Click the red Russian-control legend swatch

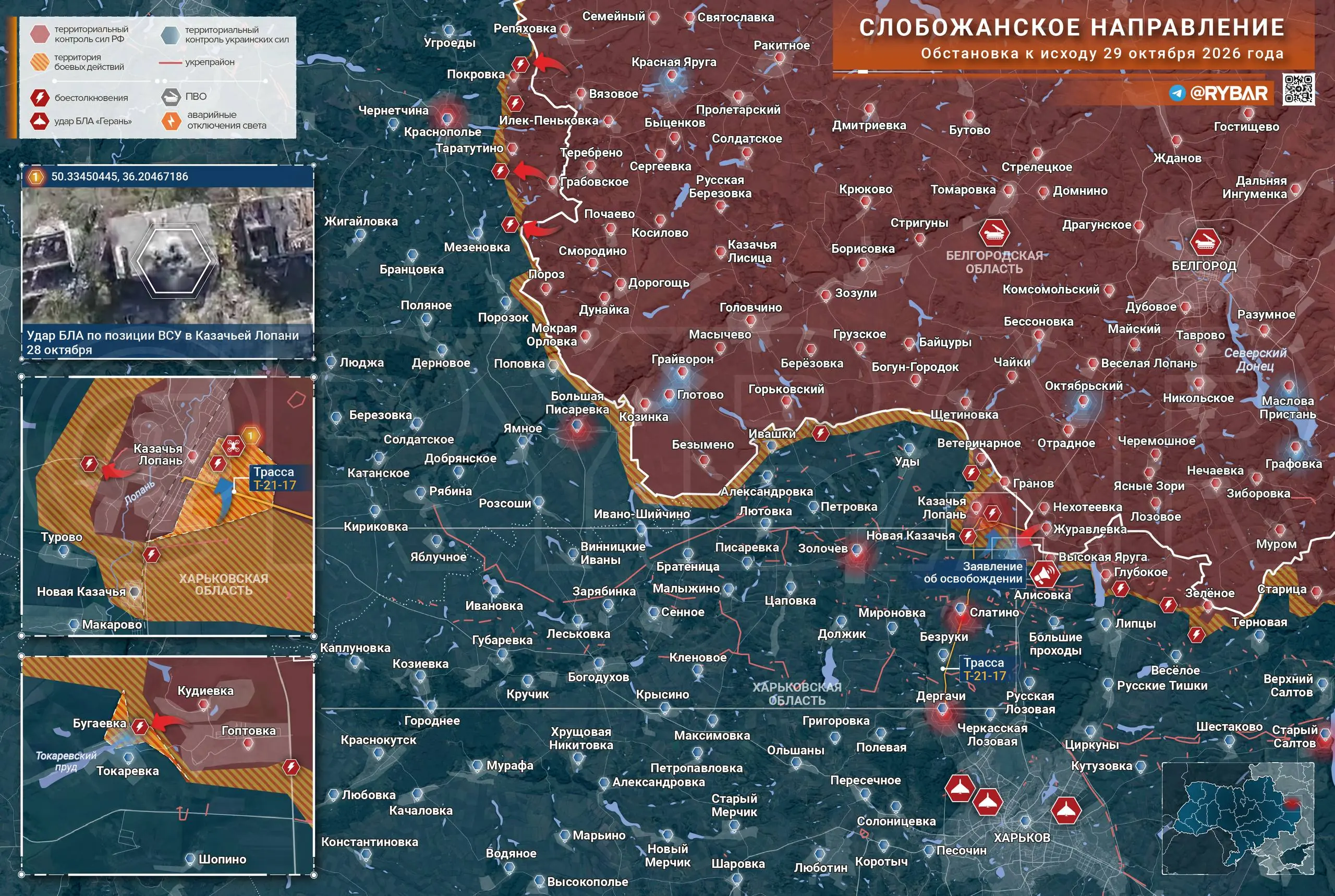pyautogui.click(x=40, y=34)
